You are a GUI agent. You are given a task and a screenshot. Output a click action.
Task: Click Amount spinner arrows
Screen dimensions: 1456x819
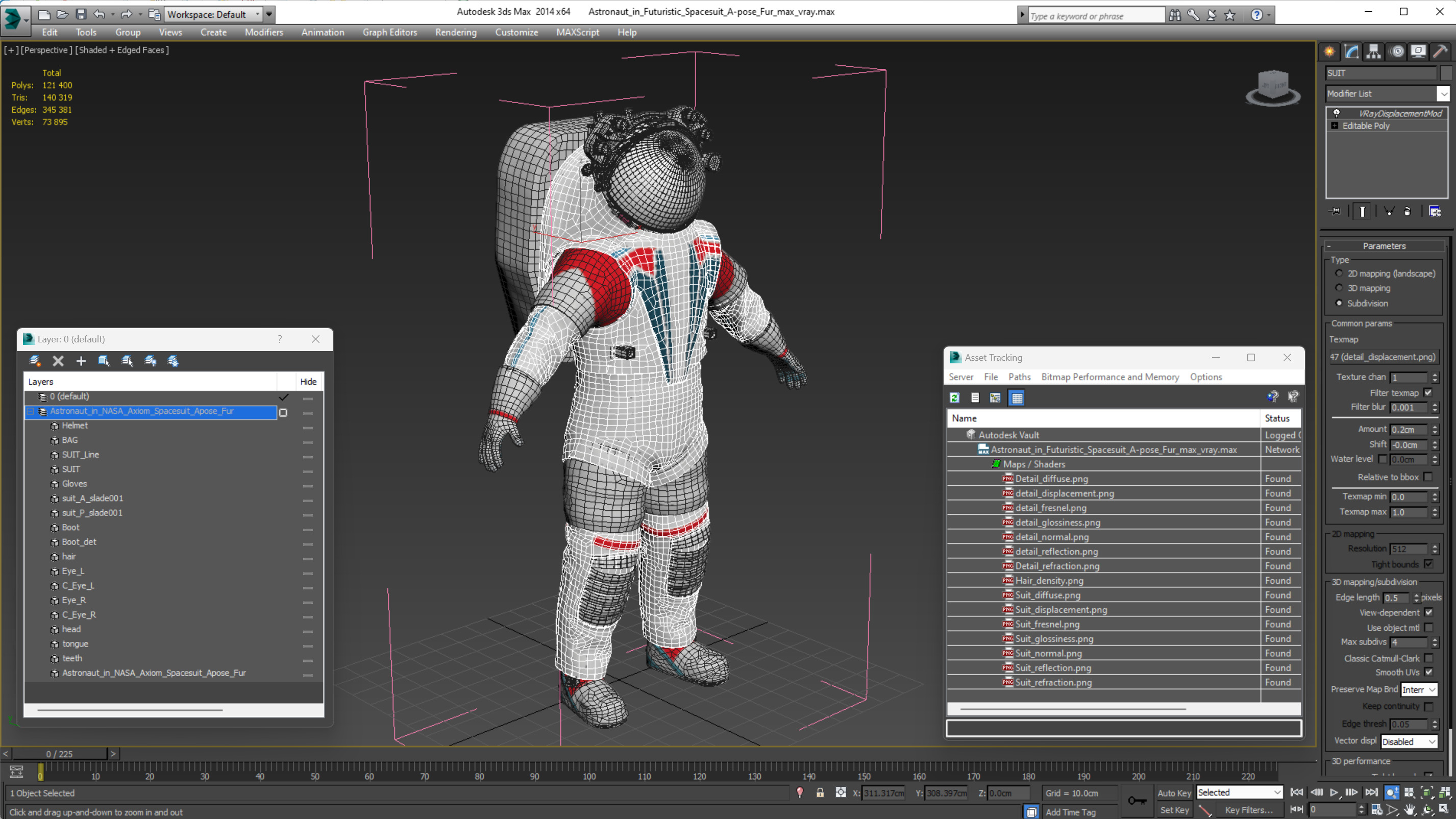[x=1435, y=430]
